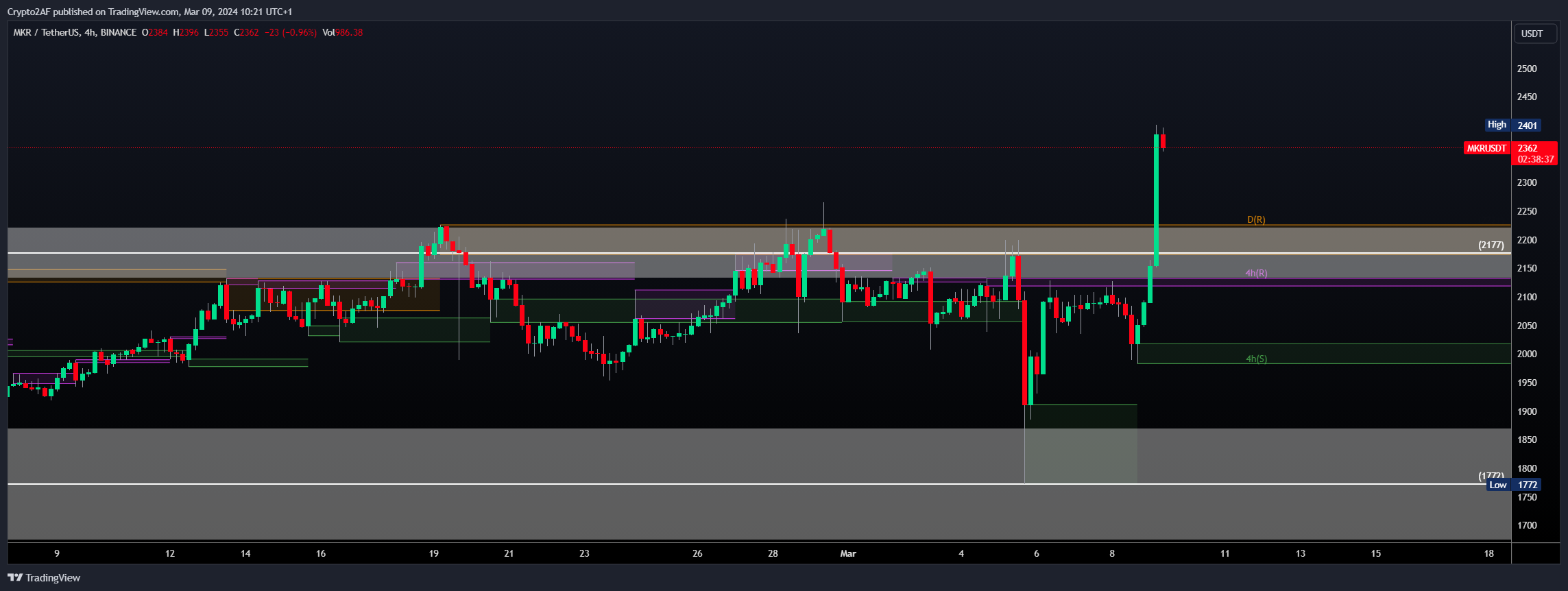Select the open value O2384
Screen dimensions: 1568x591
[155, 32]
